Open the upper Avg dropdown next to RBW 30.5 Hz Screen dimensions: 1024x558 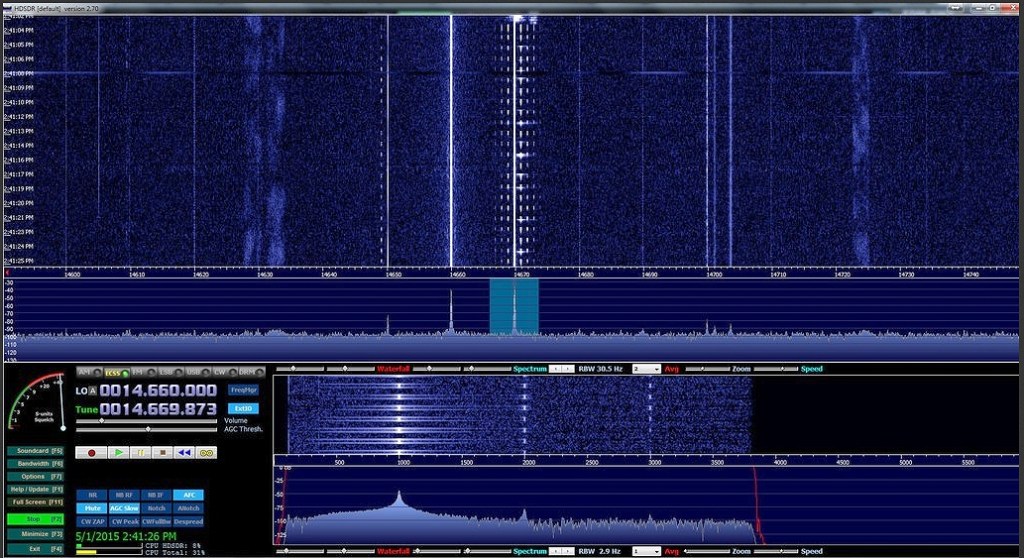pos(646,369)
